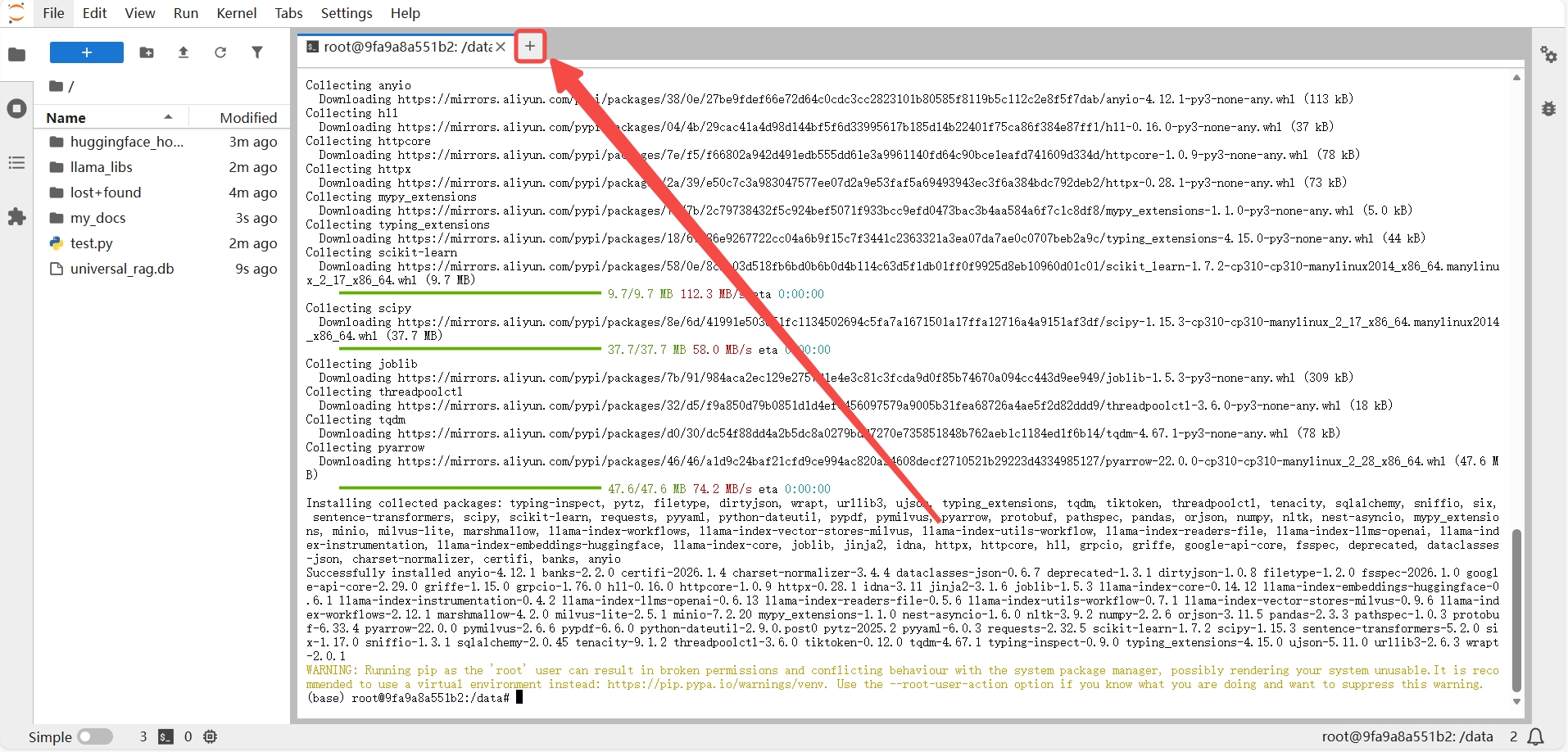The height and width of the screenshot is (752, 1568).
Task: Open the Debugger bug icon
Action: [x=1548, y=109]
